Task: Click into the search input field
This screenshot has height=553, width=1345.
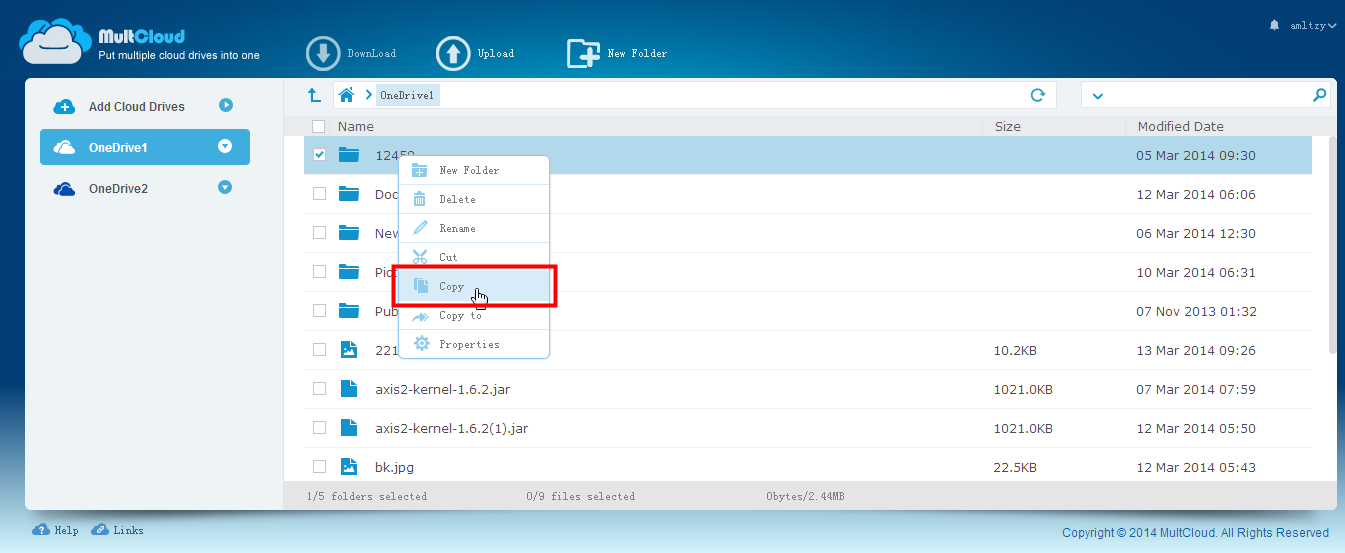Action: [1205, 95]
